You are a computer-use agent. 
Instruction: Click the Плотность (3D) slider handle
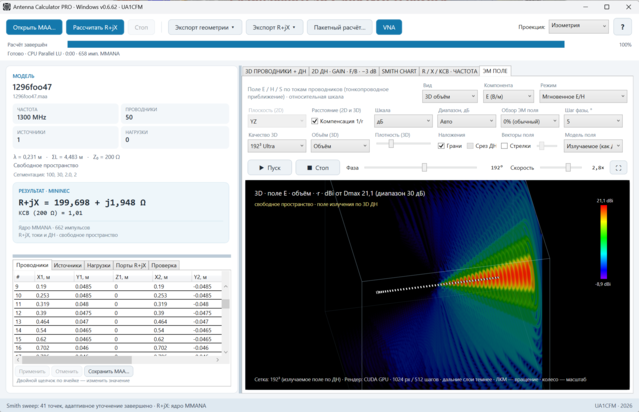coord(391,143)
